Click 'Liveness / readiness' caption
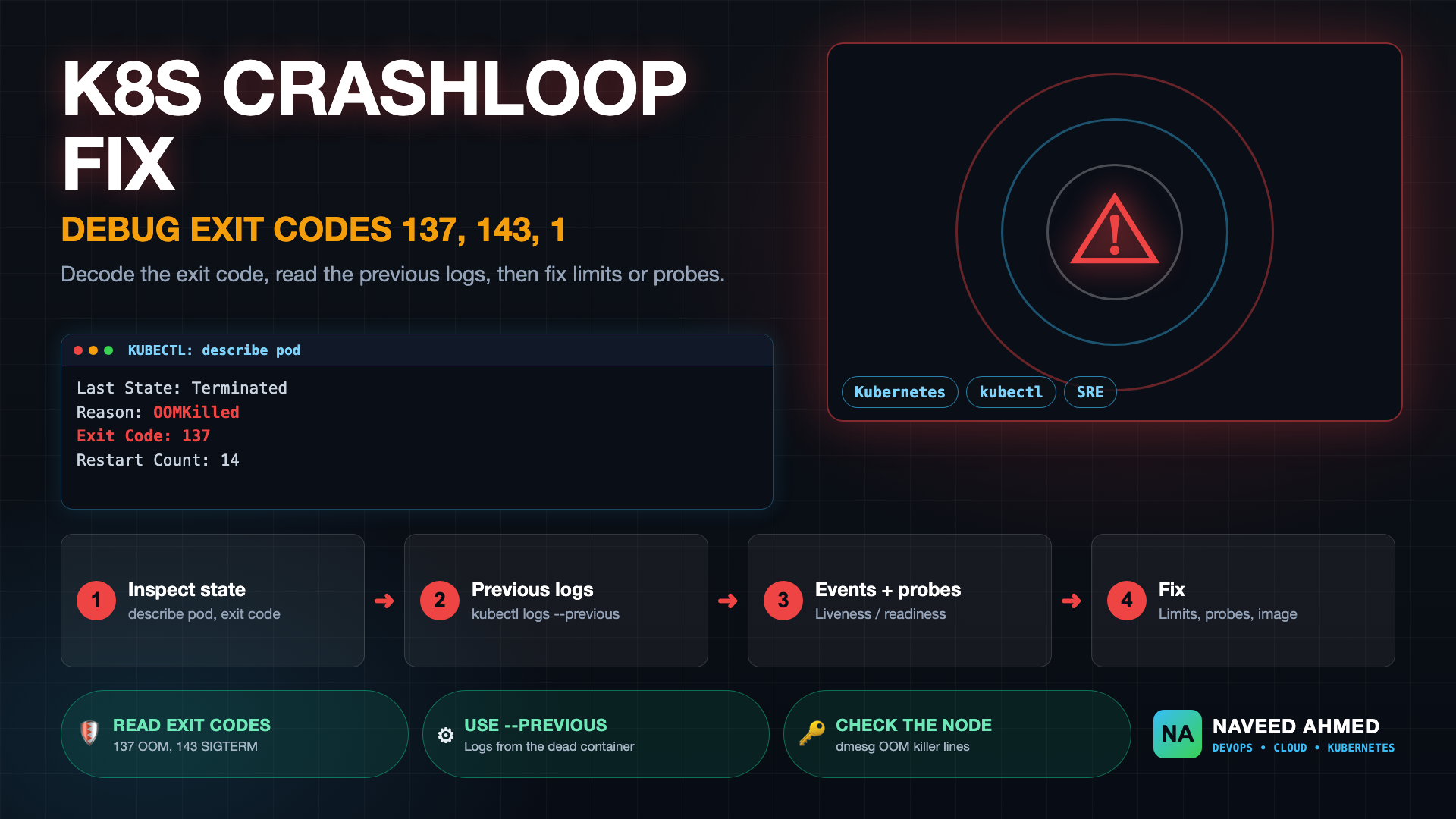The width and height of the screenshot is (1456, 819). coord(880,614)
